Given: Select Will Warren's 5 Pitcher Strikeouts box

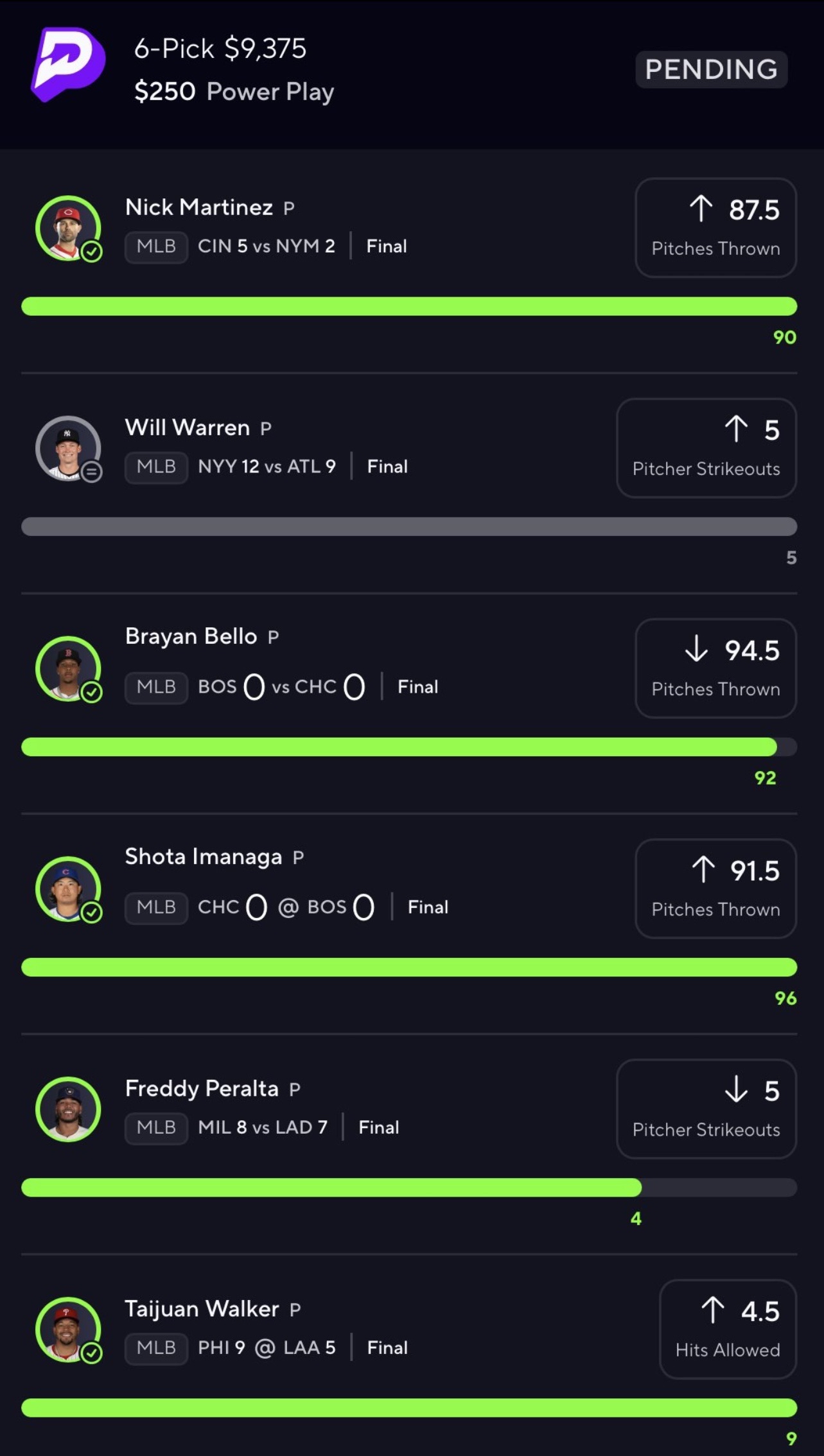Looking at the screenshot, I should click(706, 448).
